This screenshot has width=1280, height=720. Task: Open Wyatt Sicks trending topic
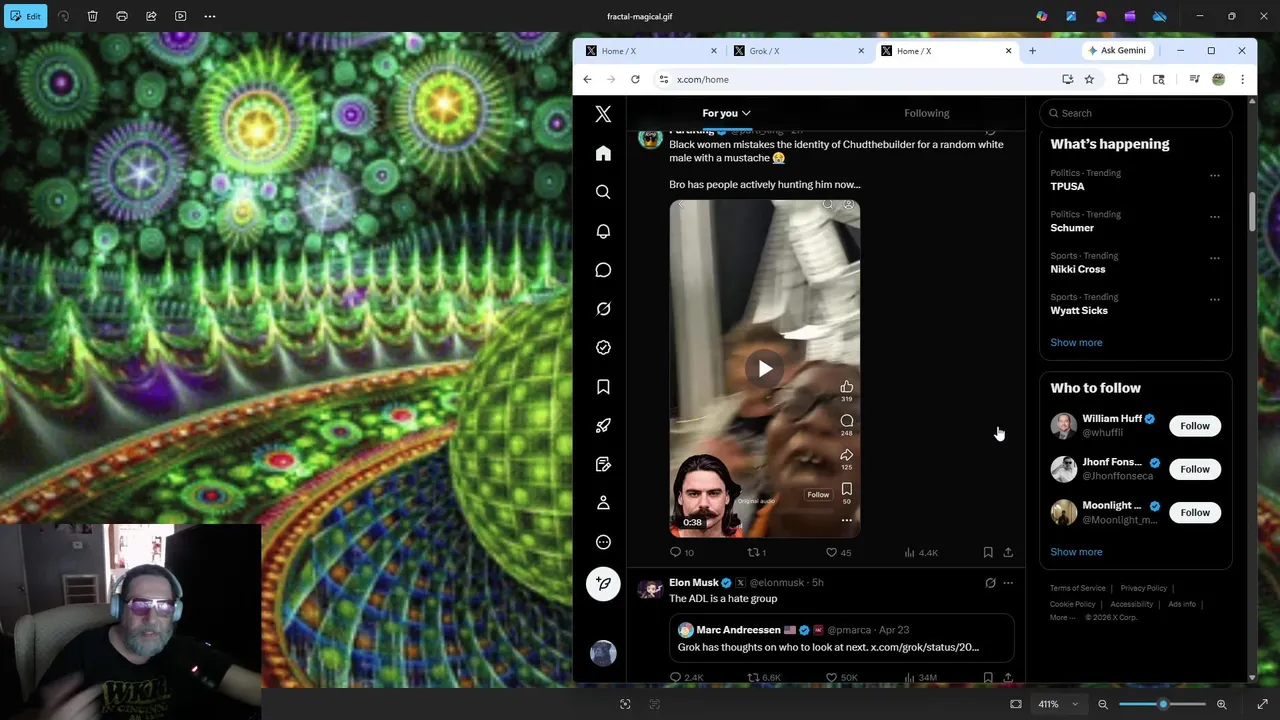(1079, 310)
